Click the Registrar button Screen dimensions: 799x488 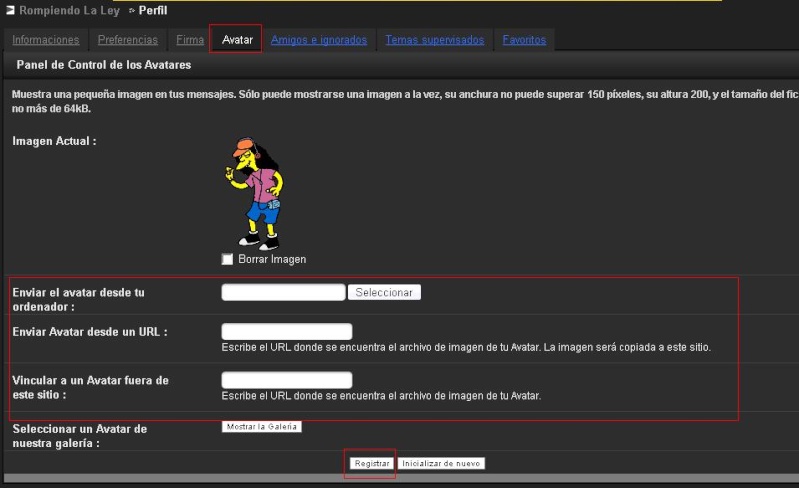(x=372, y=464)
